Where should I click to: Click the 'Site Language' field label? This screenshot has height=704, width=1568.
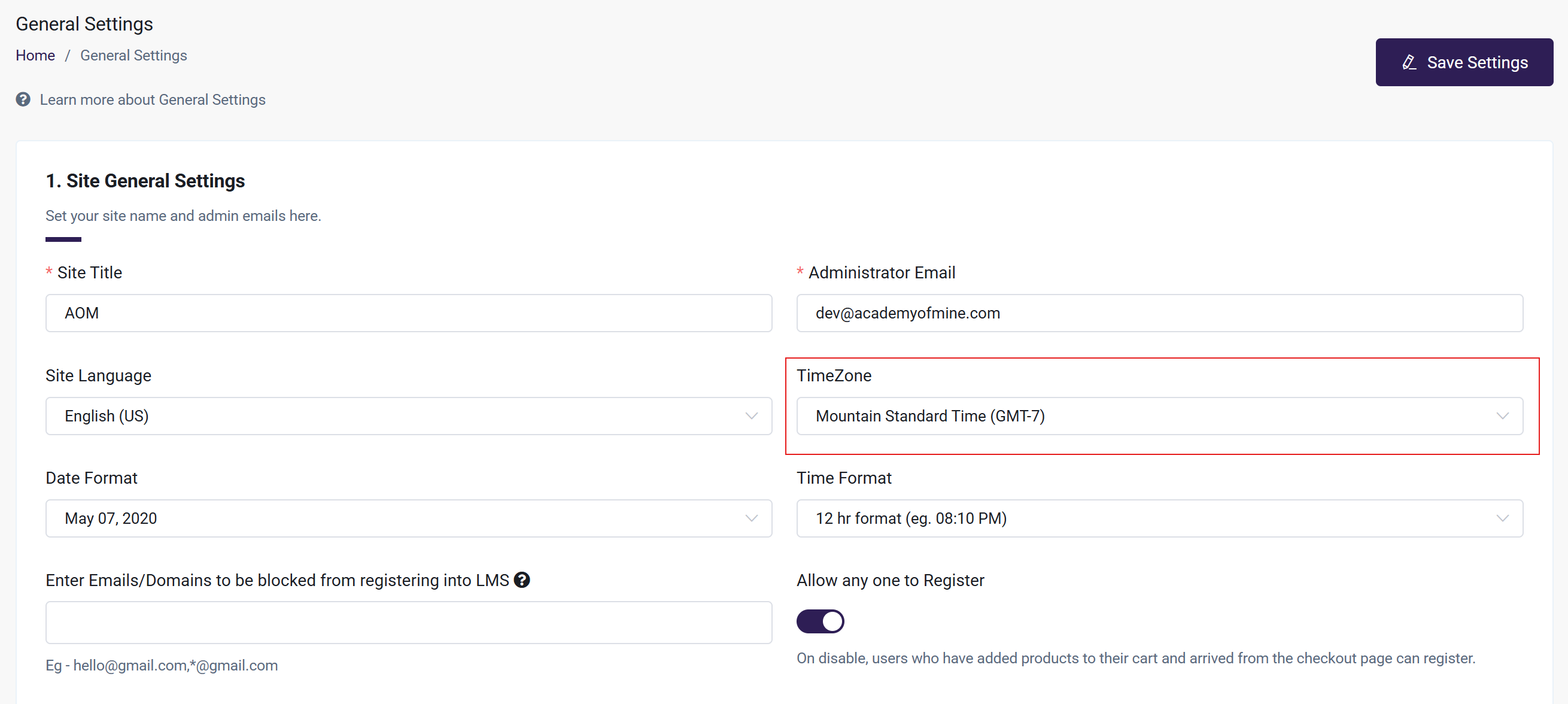pos(98,376)
